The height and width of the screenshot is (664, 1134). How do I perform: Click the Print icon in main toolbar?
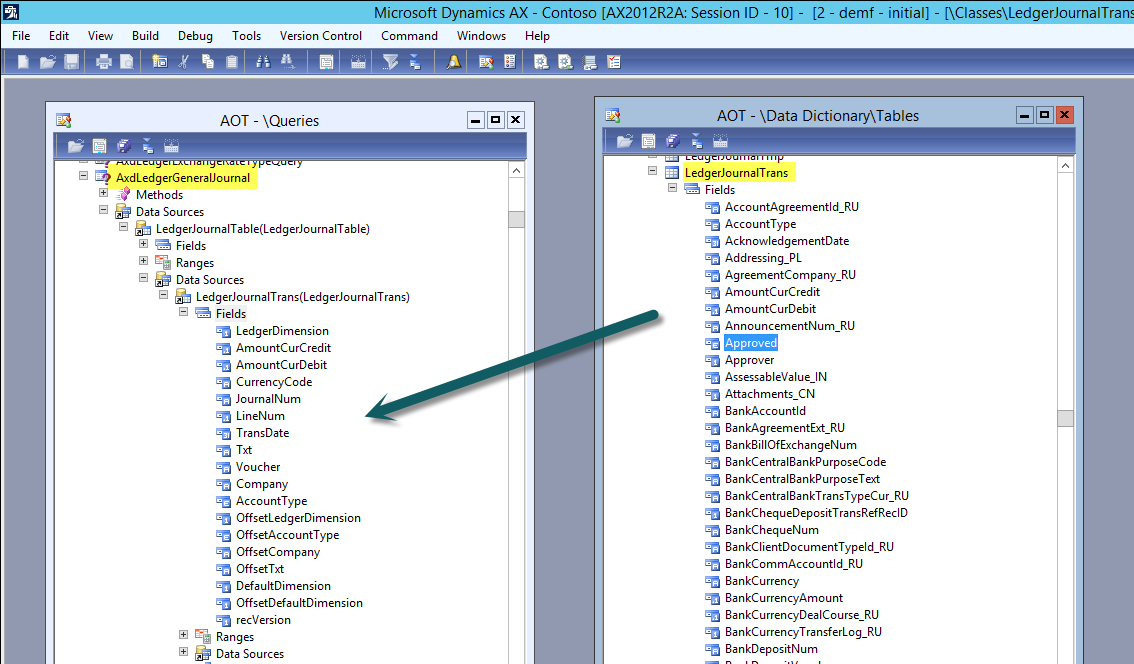pos(103,62)
